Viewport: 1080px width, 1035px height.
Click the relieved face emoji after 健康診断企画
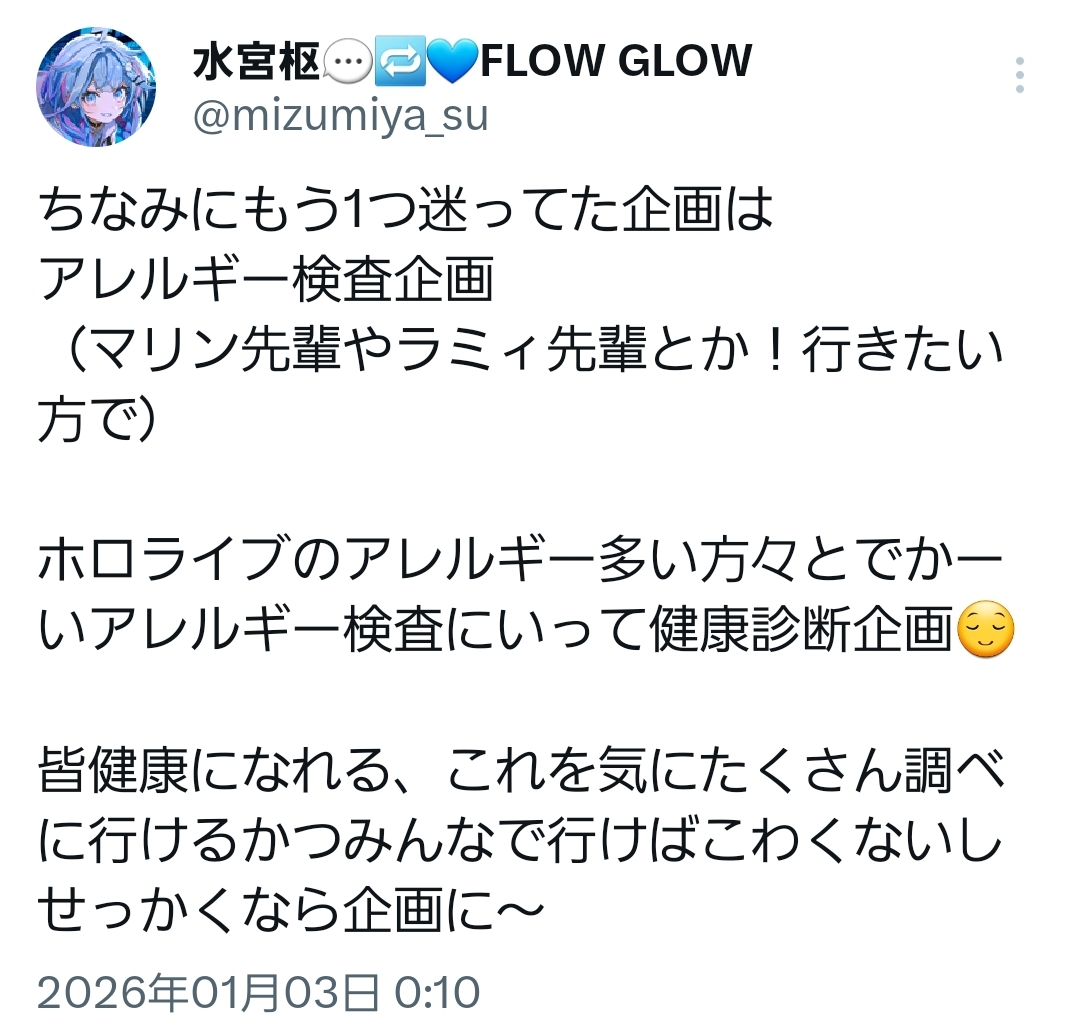tap(986, 629)
